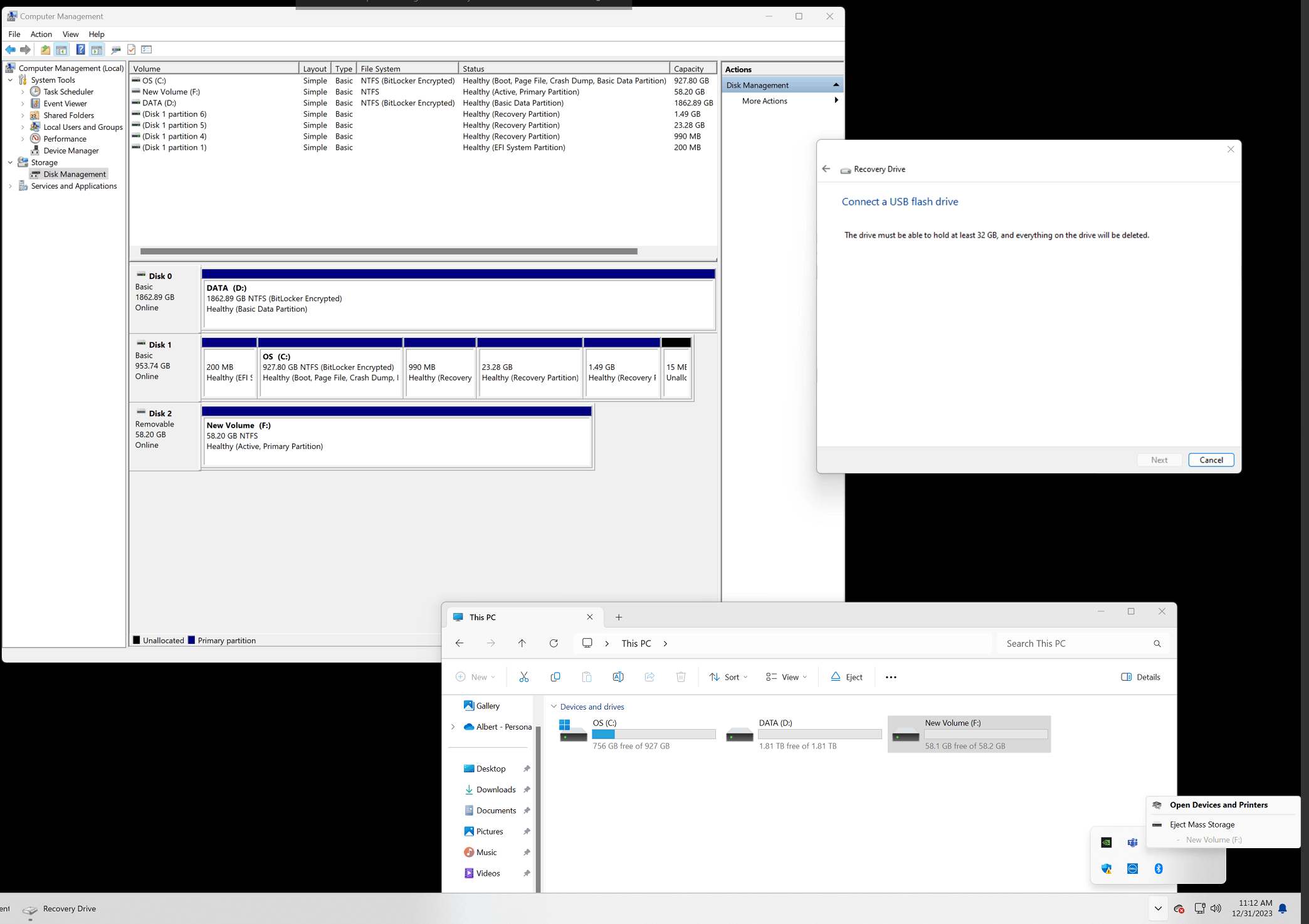Expand the More Actions submenu arrow
The width and height of the screenshot is (1309, 924).
click(x=836, y=100)
